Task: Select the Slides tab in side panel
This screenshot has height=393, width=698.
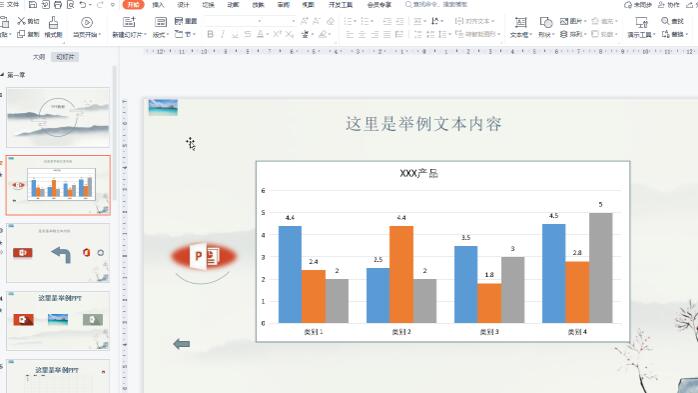Action: tap(65, 57)
